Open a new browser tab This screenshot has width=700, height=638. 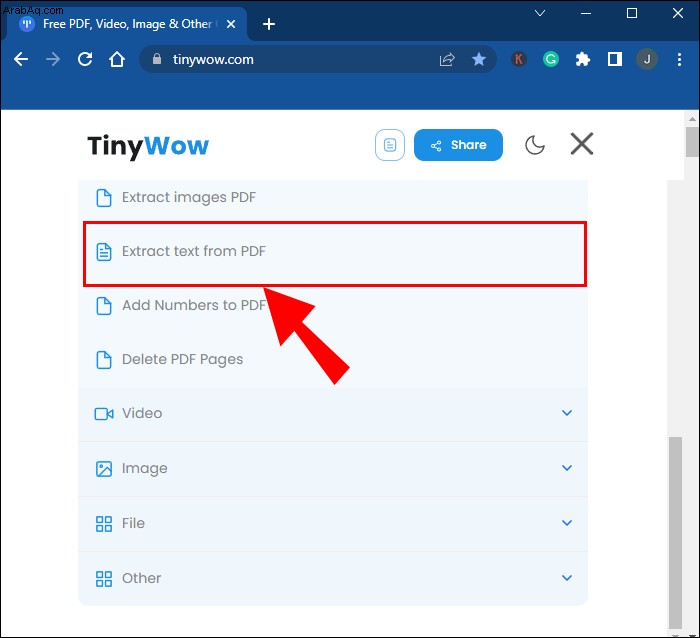pyautogui.click(x=269, y=24)
